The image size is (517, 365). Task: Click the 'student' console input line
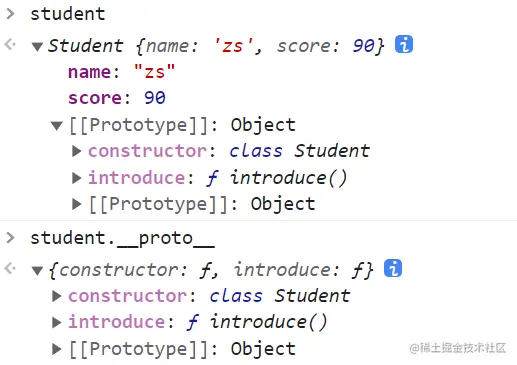(68, 14)
